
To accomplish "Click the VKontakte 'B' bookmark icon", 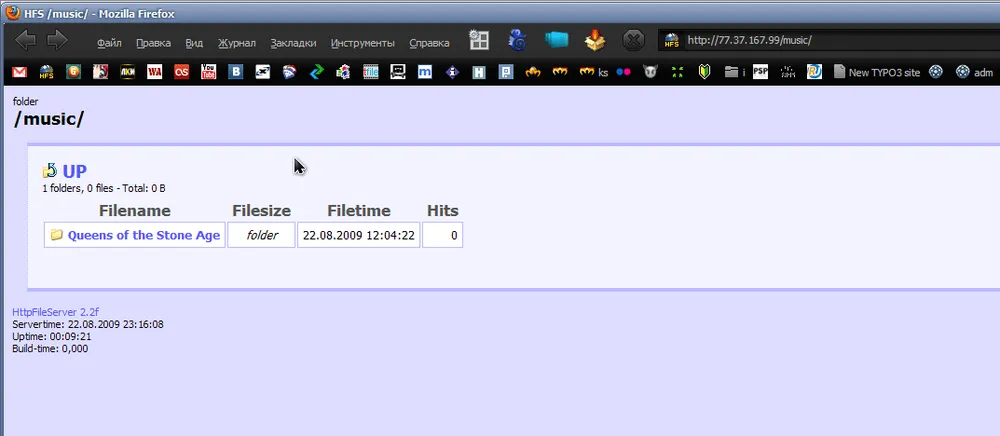I will pos(236,72).
